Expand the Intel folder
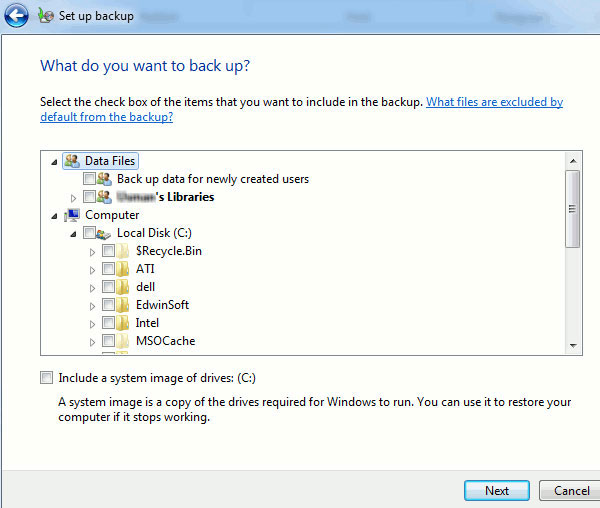 (x=92, y=324)
